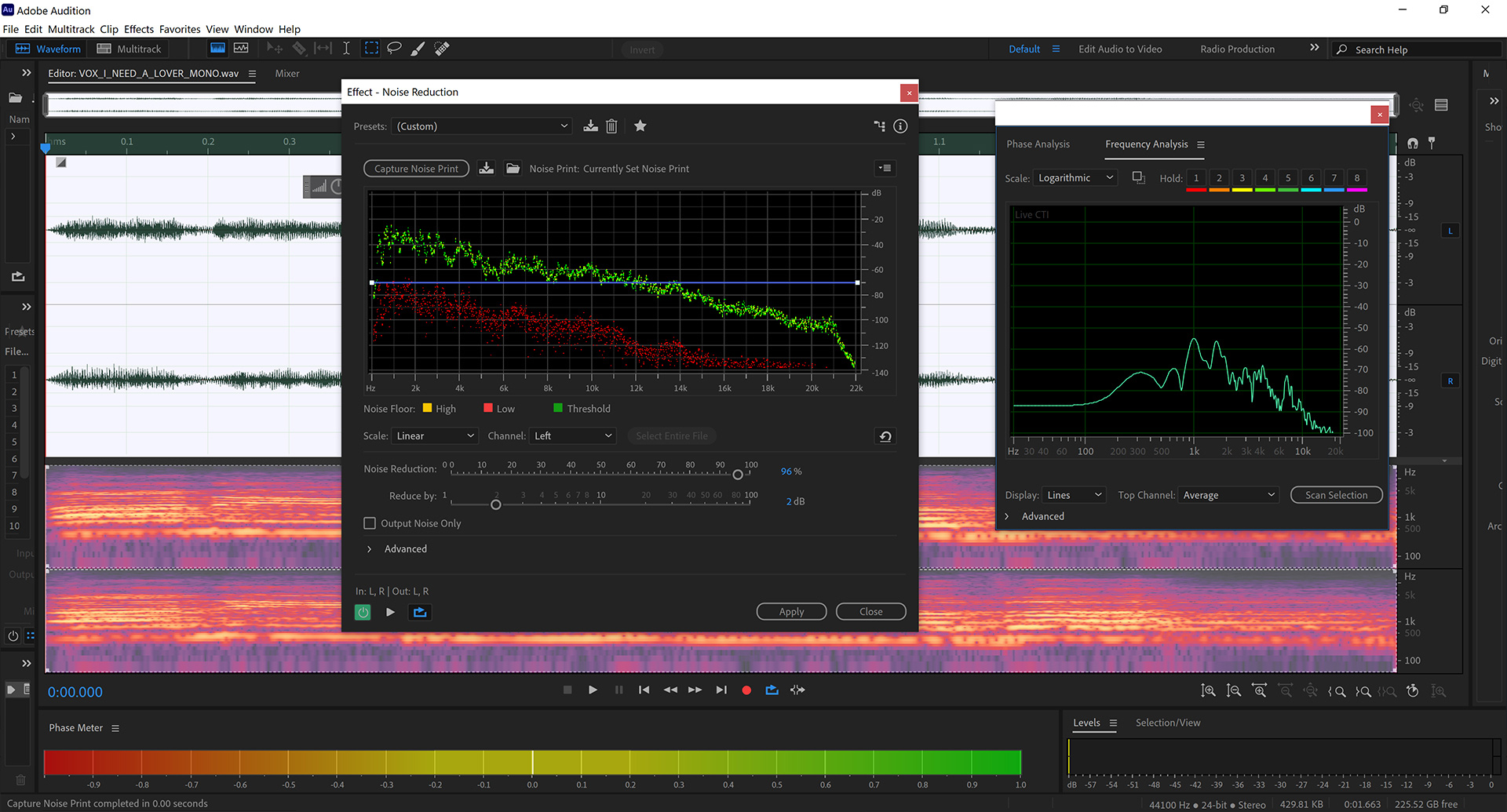Toggle loop playback in transport bar
This screenshot has height=812, width=1507.
772,690
